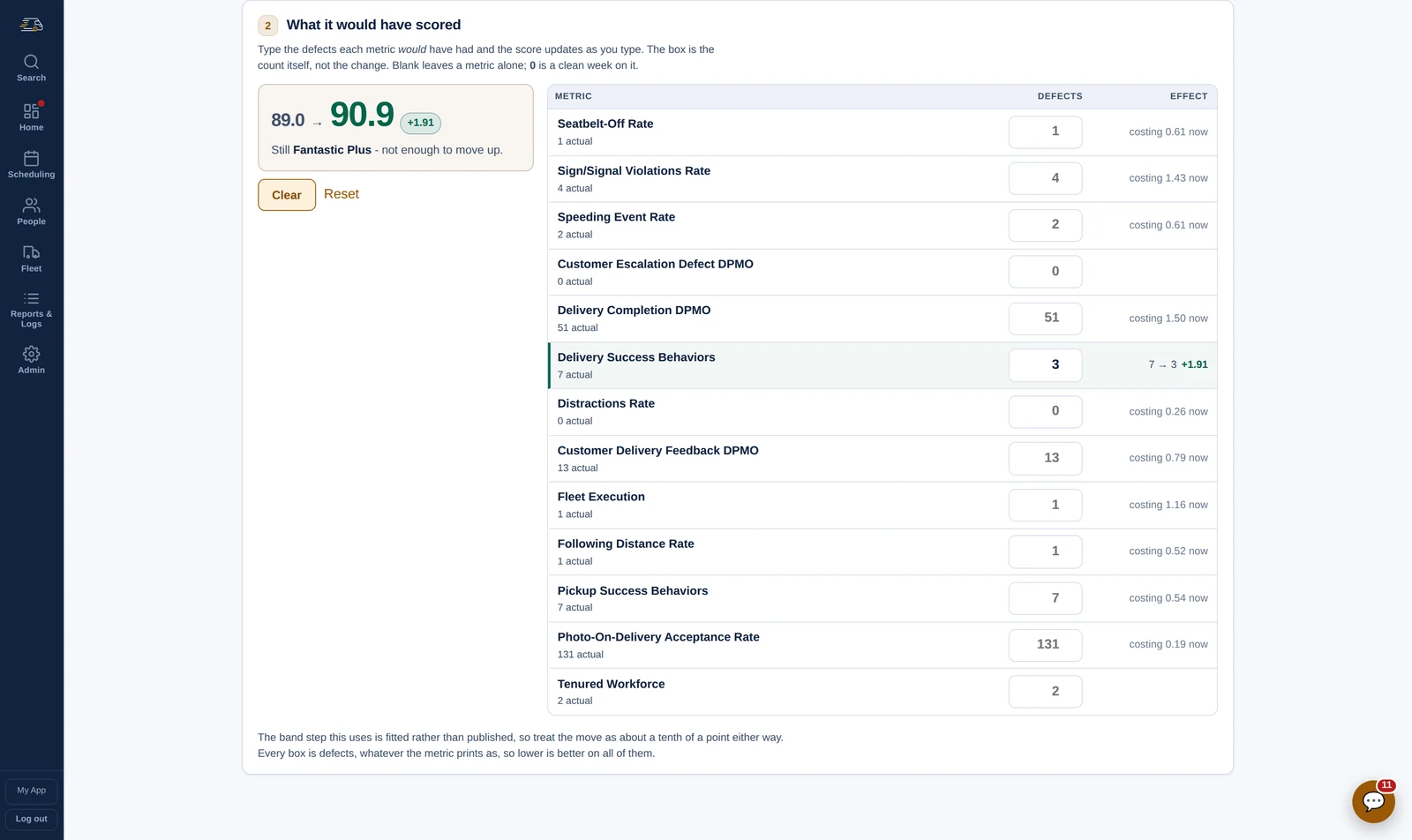The height and width of the screenshot is (840, 1412).
Task: Click the 'costing 1.43 now' effect text
Action: pos(1168,178)
